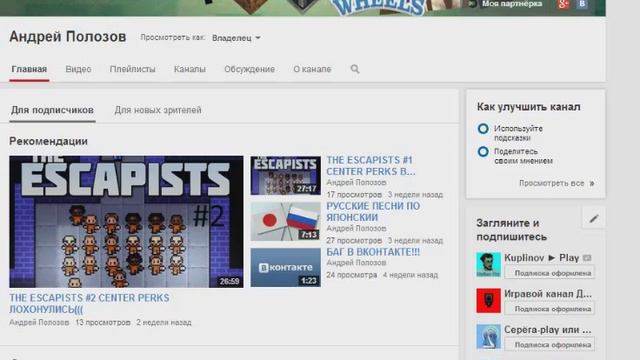Open Kuplinov ► Play channel name link
This screenshot has width=640, height=360.
click(541, 258)
